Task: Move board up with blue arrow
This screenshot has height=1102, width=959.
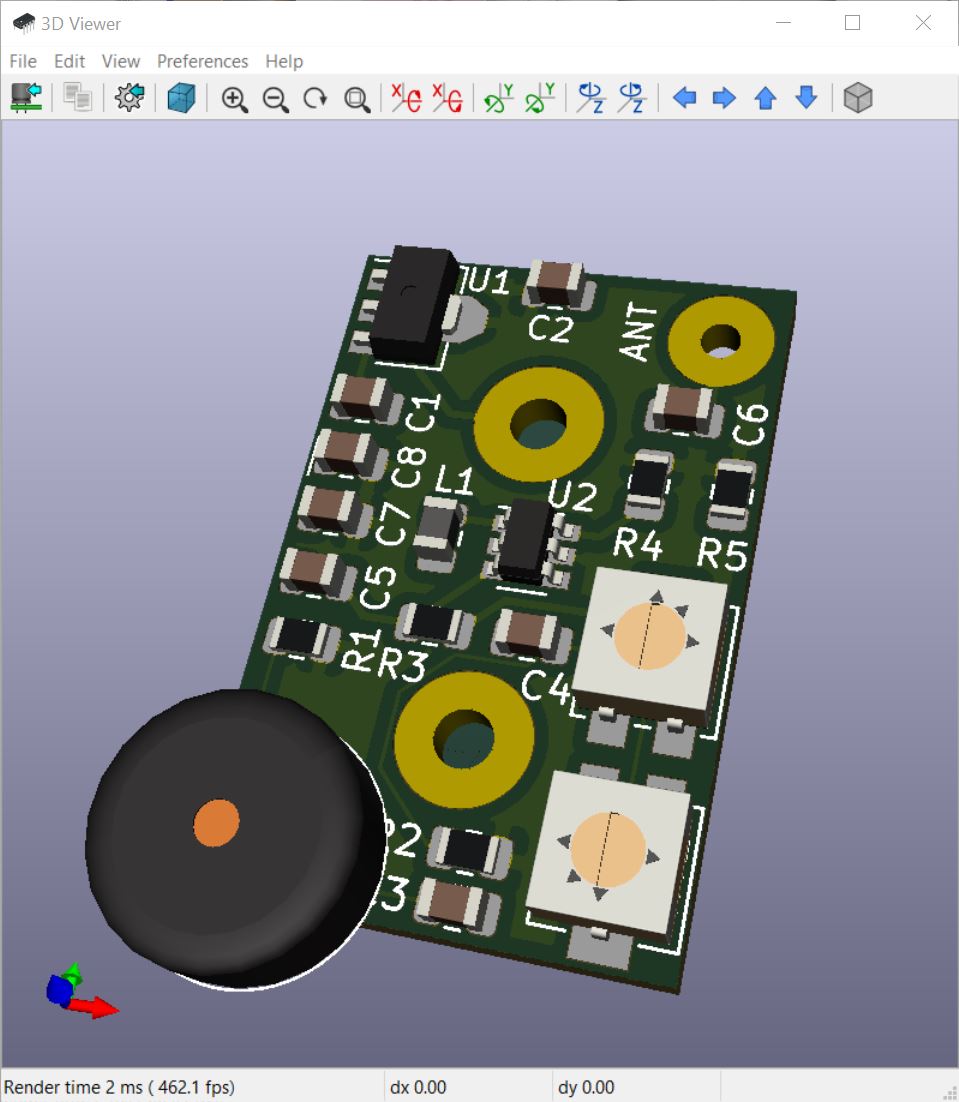Action: tap(765, 98)
